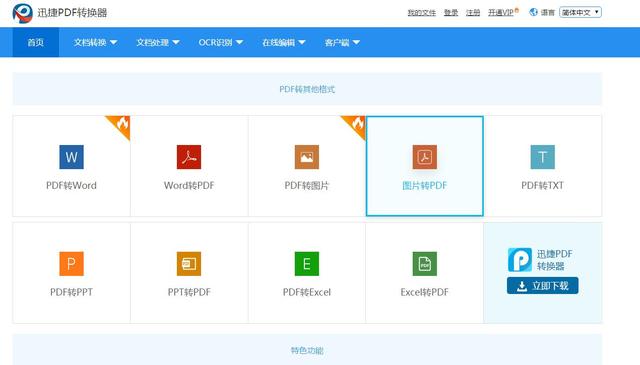The height and width of the screenshot is (365, 640).
Task: Open the PDF转Excel green E icon
Action: (x=307, y=264)
